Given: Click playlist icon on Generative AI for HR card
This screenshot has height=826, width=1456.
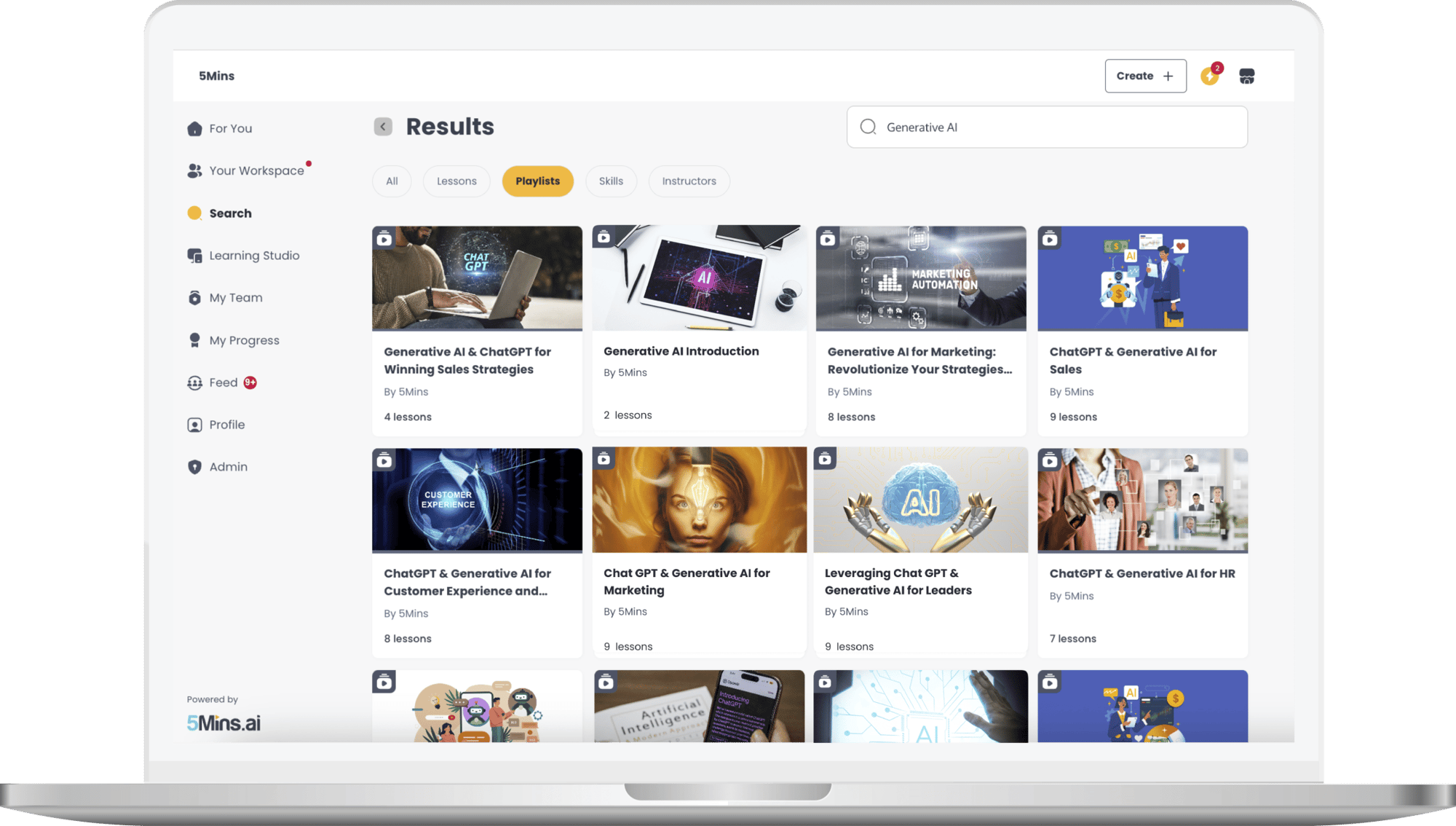Looking at the screenshot, I should [x=1050, y=460].
